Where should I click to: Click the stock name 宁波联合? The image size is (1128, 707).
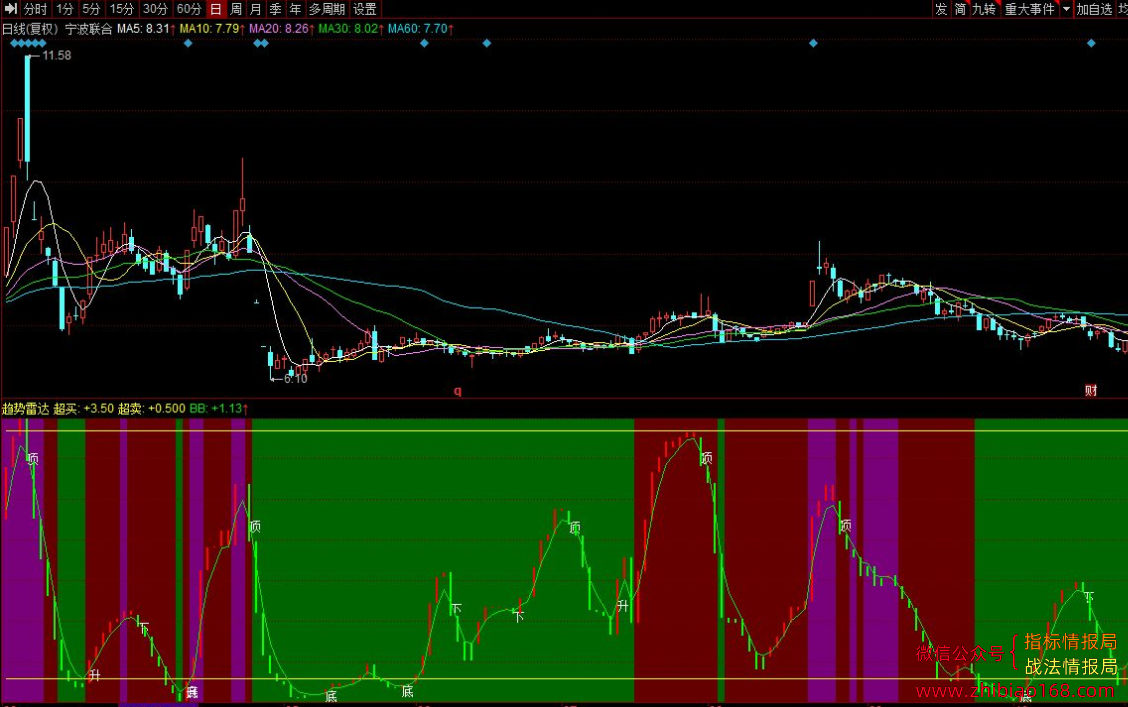point(88,29)
